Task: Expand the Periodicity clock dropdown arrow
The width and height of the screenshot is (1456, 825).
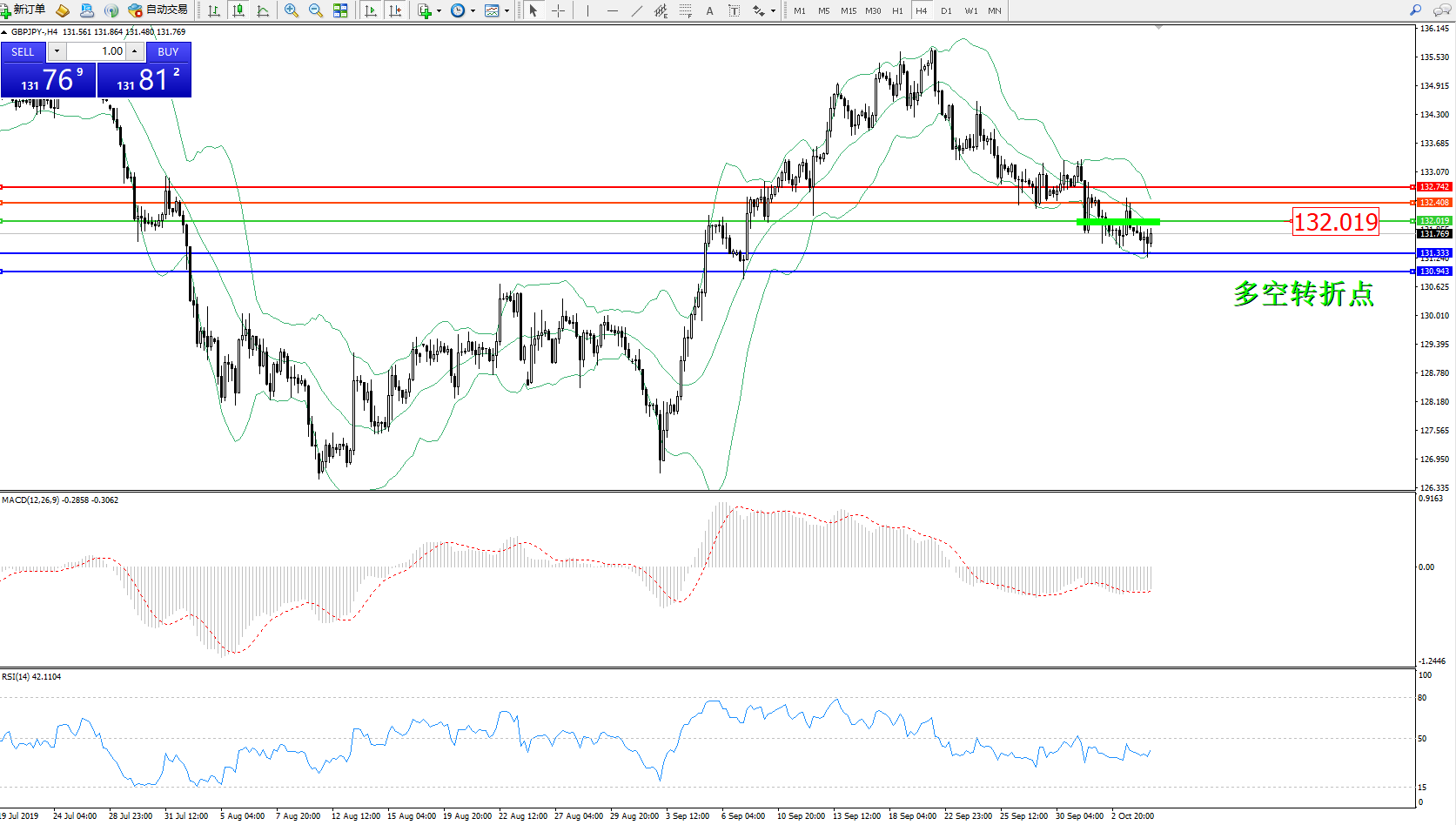Action: (473, 11)
